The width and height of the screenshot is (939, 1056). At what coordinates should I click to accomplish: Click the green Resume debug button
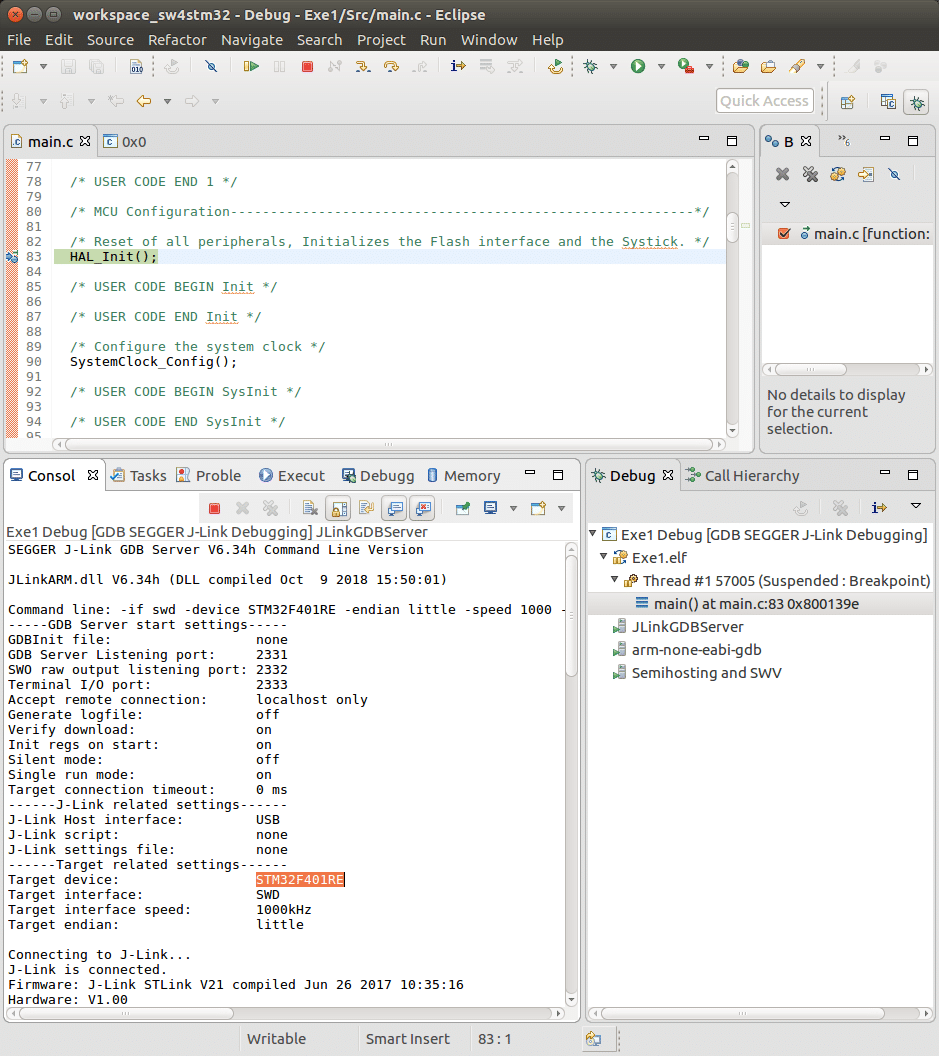pos(251,66)
